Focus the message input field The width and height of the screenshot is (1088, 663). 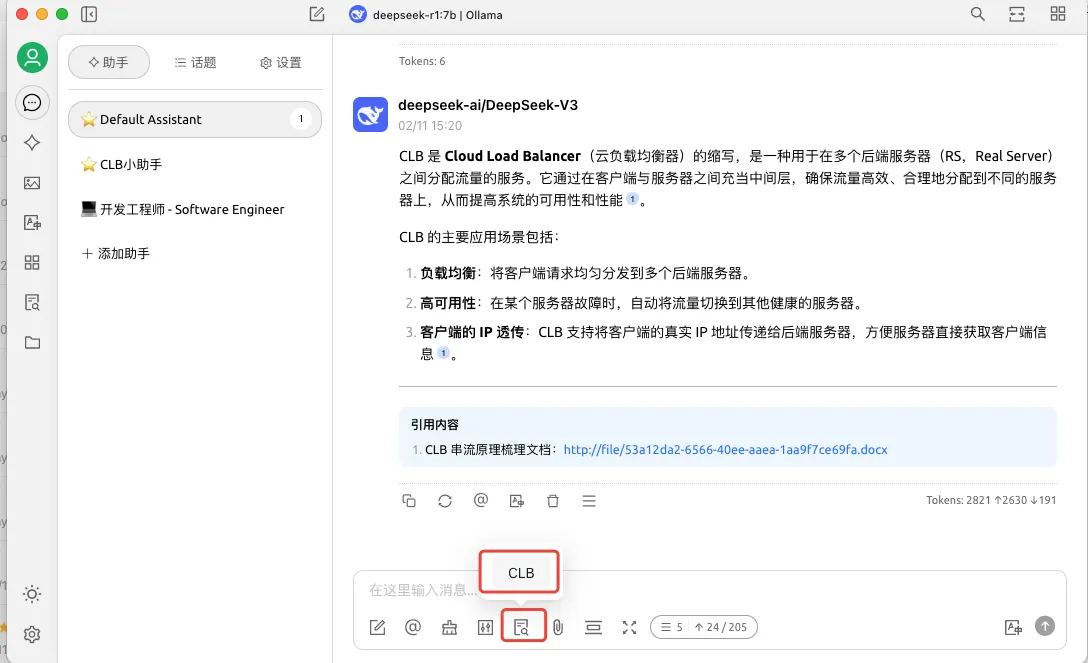pos(708,590)
